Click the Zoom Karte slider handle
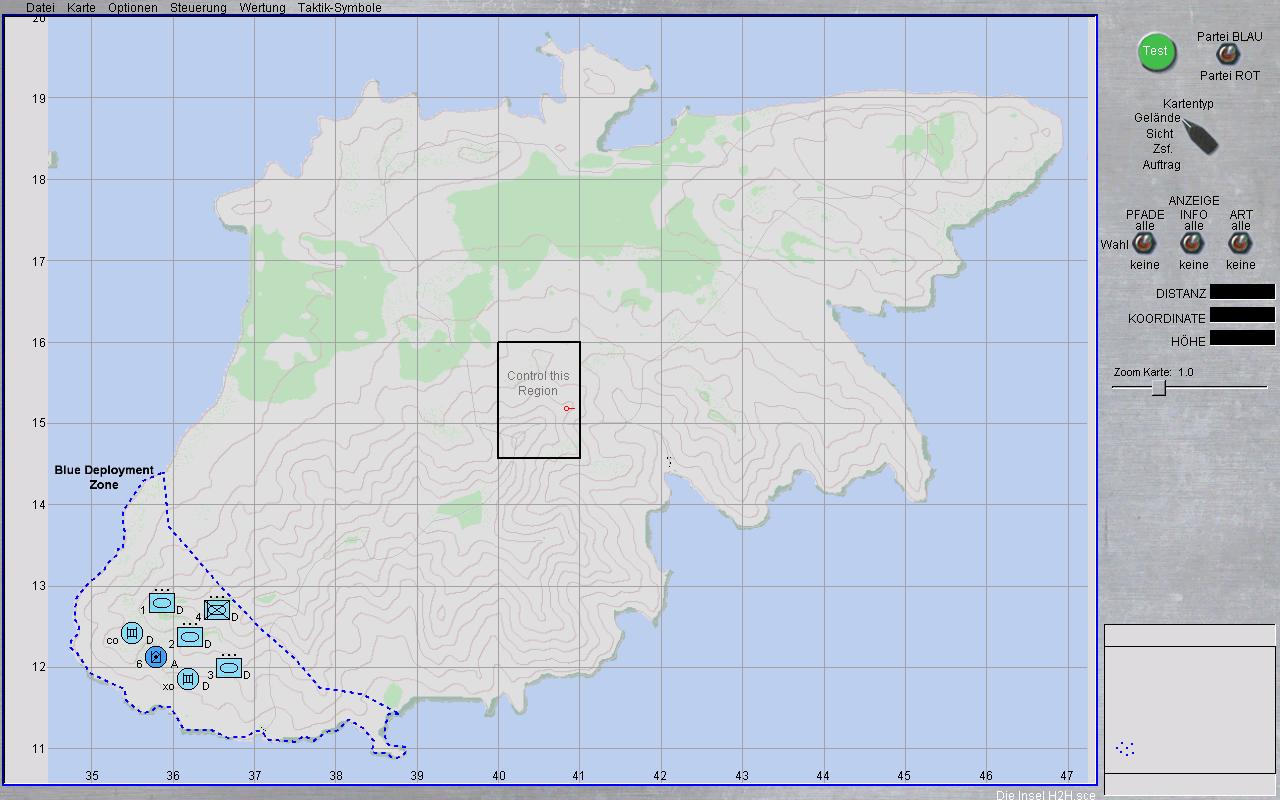 (x=1158, y=388)
